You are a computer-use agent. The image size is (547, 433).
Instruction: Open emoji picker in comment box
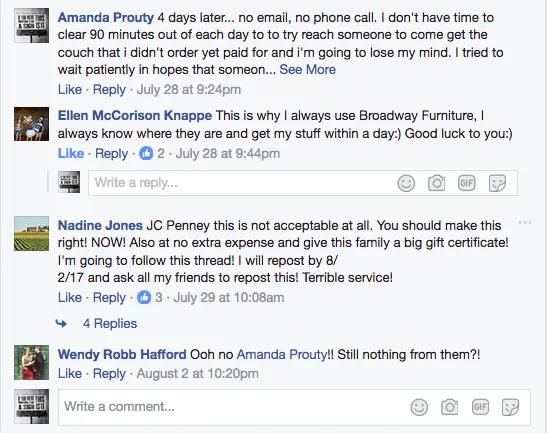point(419,407)
